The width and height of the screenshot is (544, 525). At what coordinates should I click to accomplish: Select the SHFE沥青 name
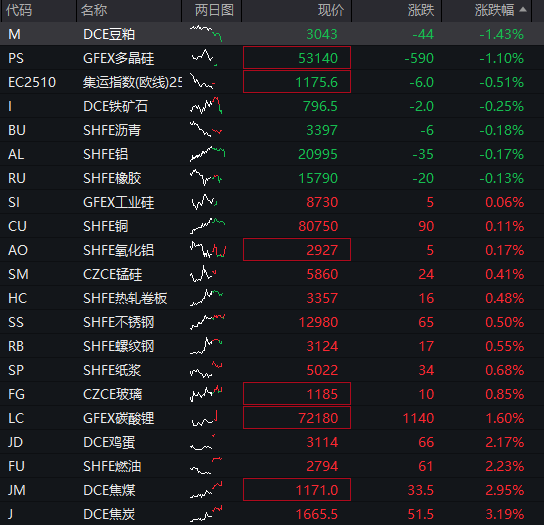point(112,130)
